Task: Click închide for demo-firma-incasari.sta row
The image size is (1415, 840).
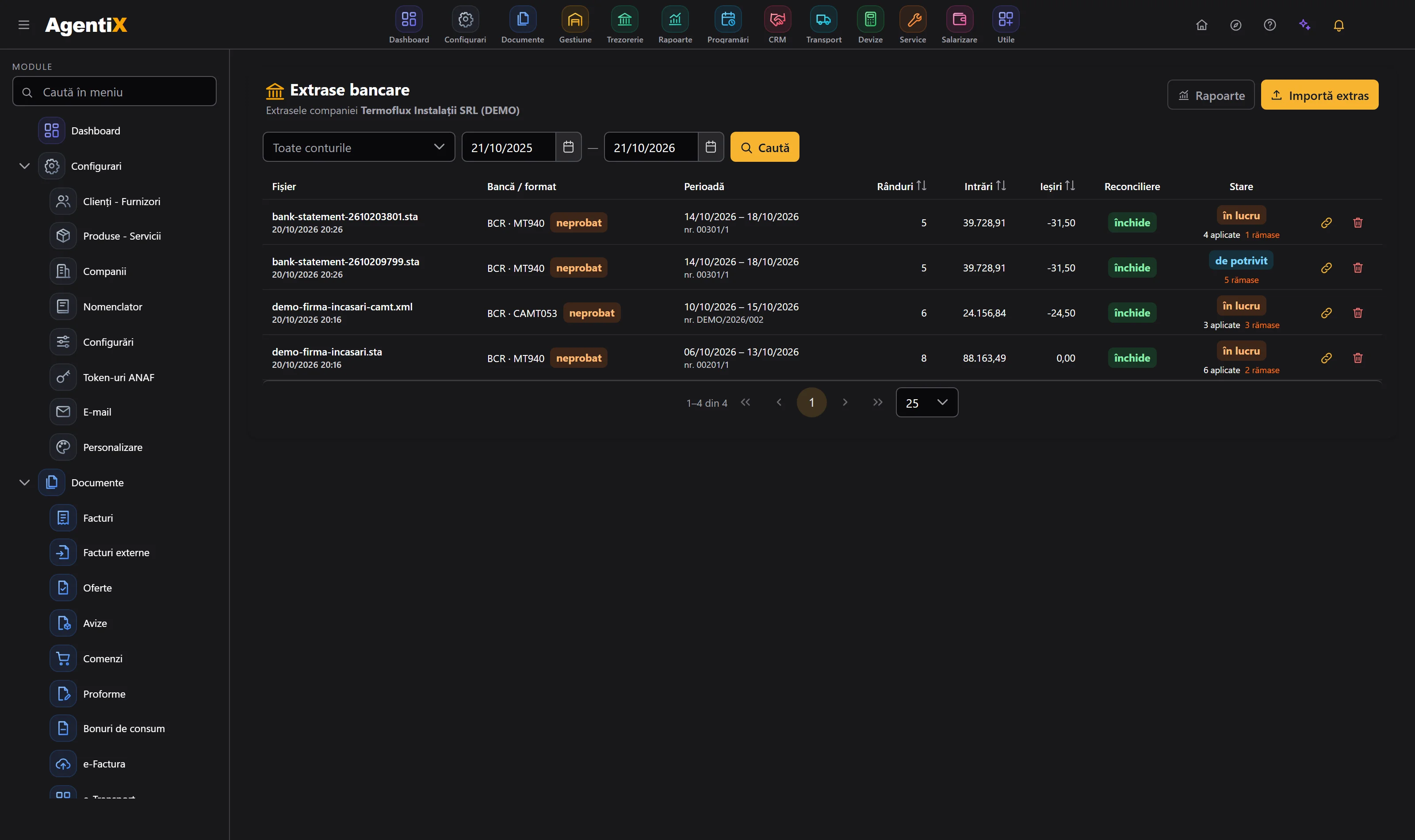Action: 1132,358
